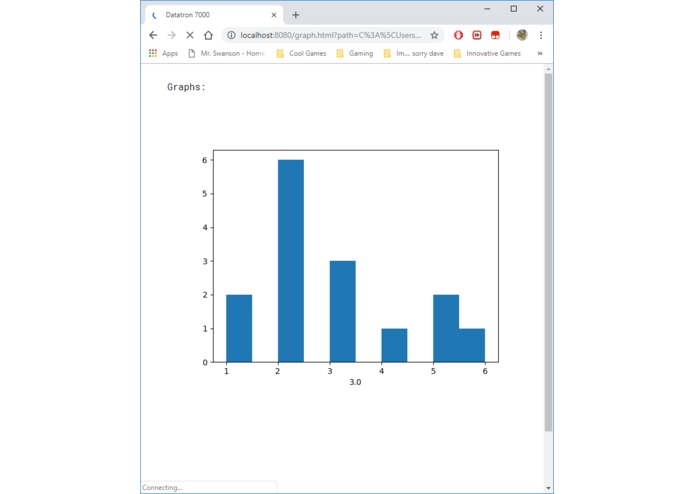Viewport: 695px width, 494px height.
Task: Click the forward navigation arrow
Action: [172, 35]
